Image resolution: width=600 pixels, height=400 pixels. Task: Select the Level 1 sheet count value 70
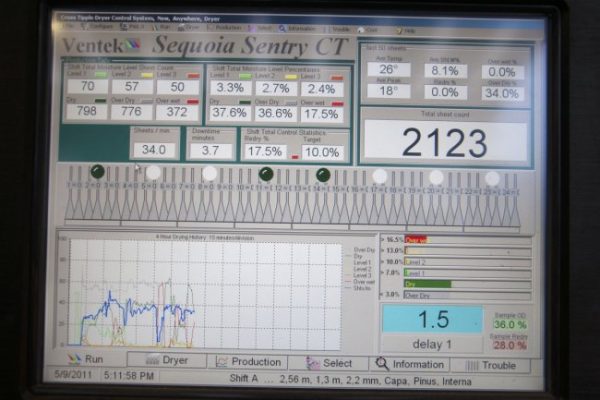[88, 86]
